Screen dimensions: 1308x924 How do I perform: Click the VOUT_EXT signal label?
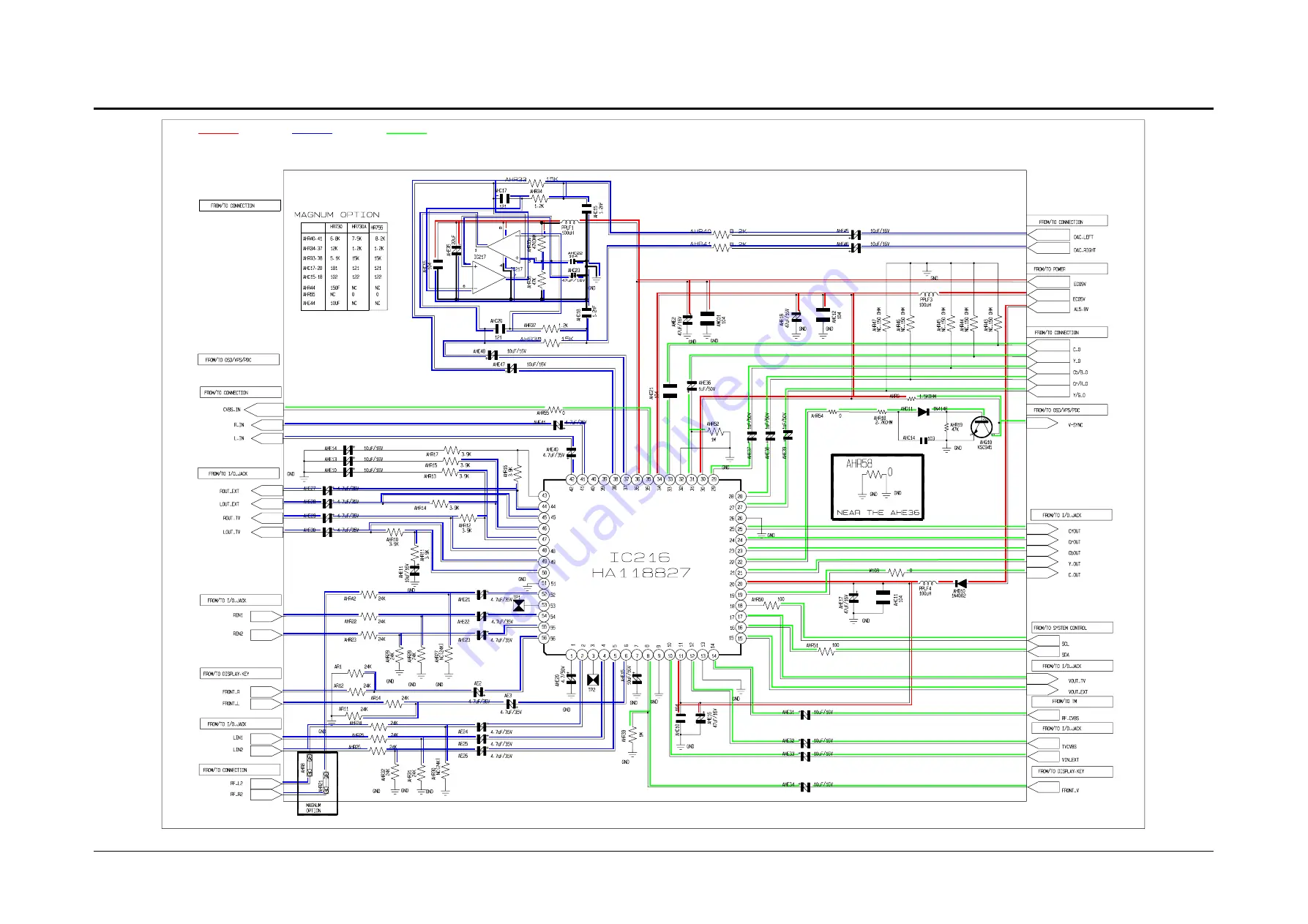(x=1078, y=692)
